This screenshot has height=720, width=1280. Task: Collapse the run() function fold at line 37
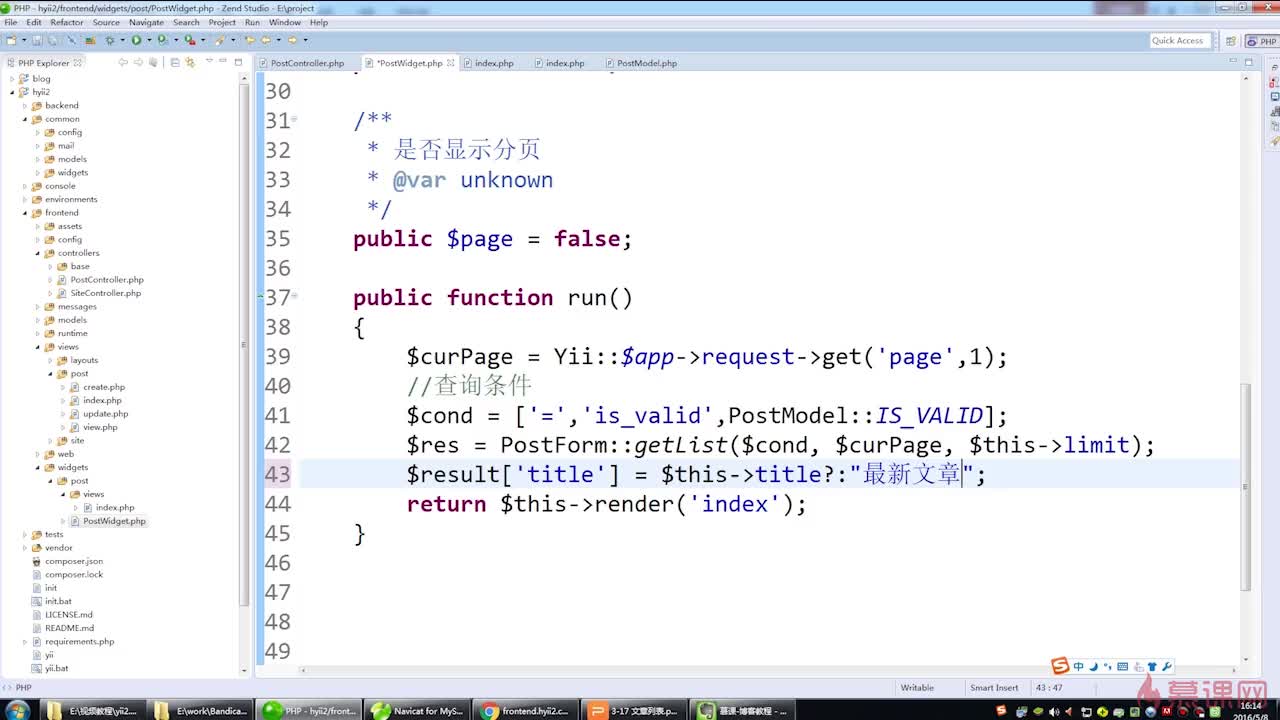(x=294, y=297)
